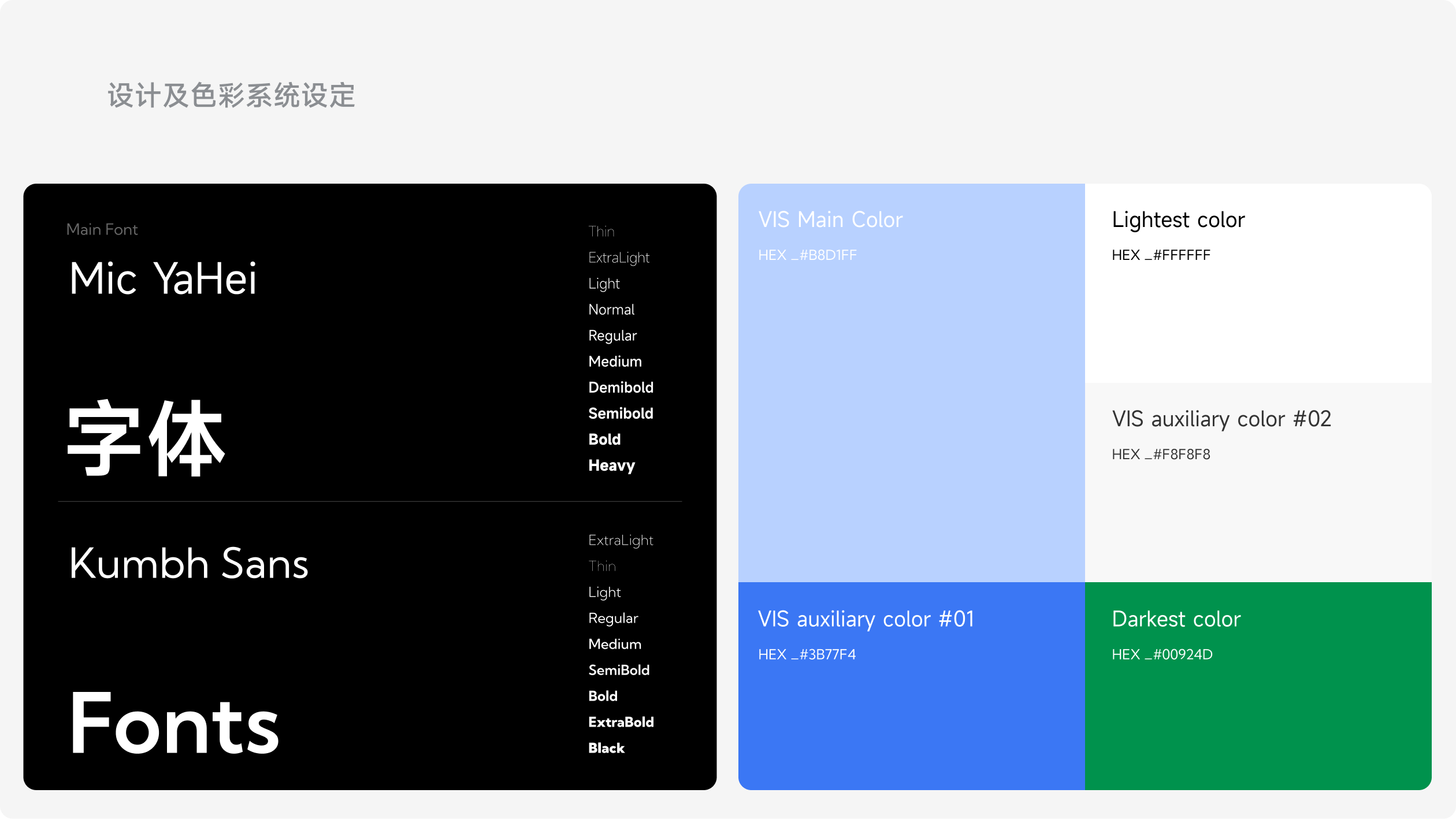Screen dimensions: 1456x819
Task: Click the large Fonts sample text
Action: pyautogui.click(x=173, y=724)
